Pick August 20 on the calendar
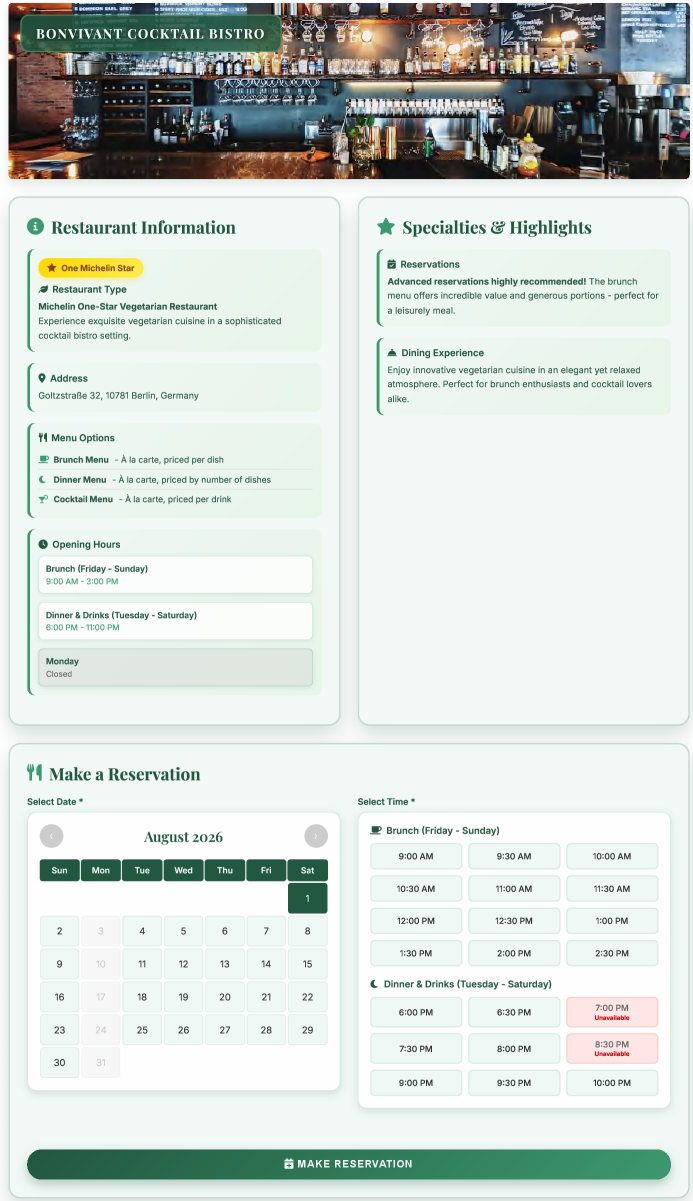This screenshot has width=693, height=1201. point(225,997)
